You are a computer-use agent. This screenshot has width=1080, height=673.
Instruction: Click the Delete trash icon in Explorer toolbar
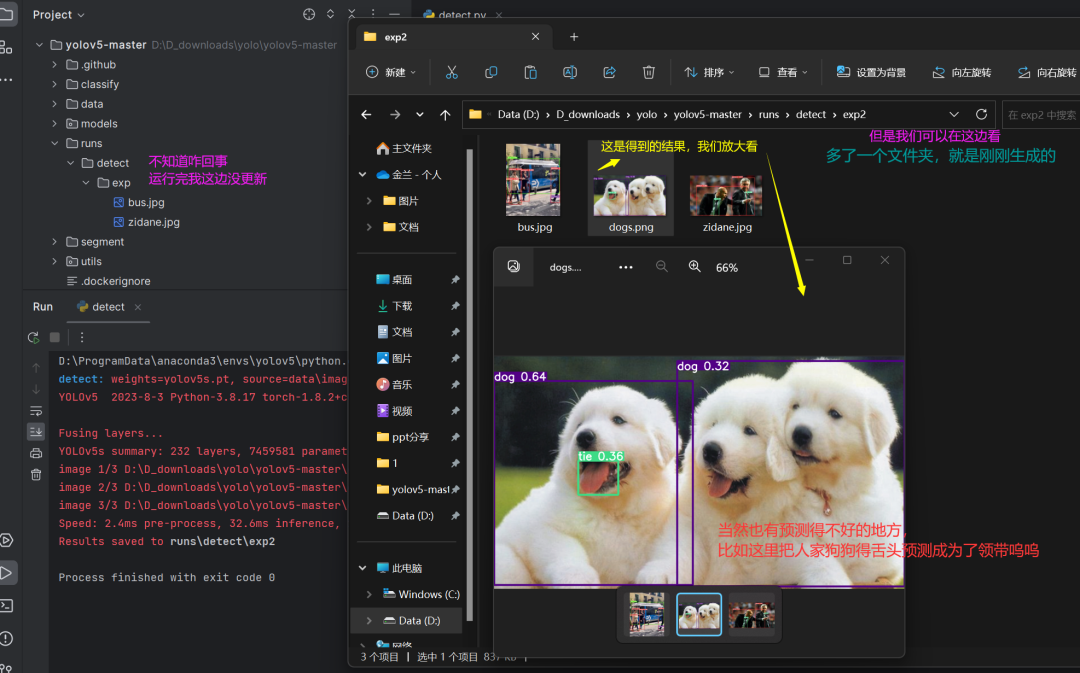(x=649, y=72)
